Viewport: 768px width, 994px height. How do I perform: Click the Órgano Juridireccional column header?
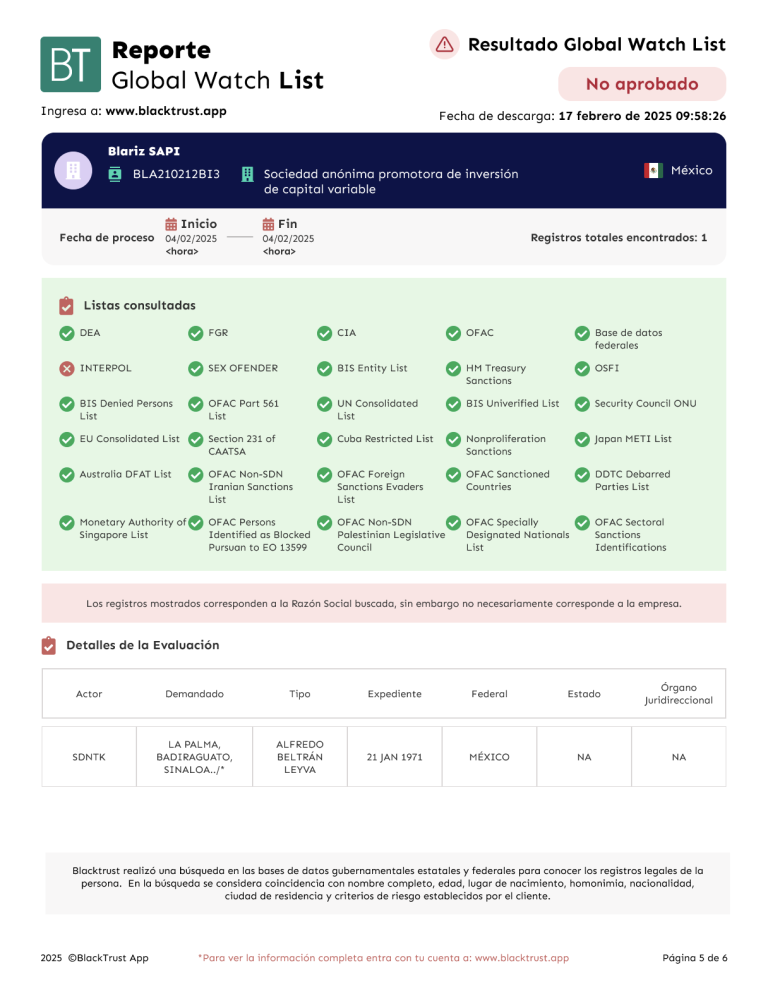point(679,694)
